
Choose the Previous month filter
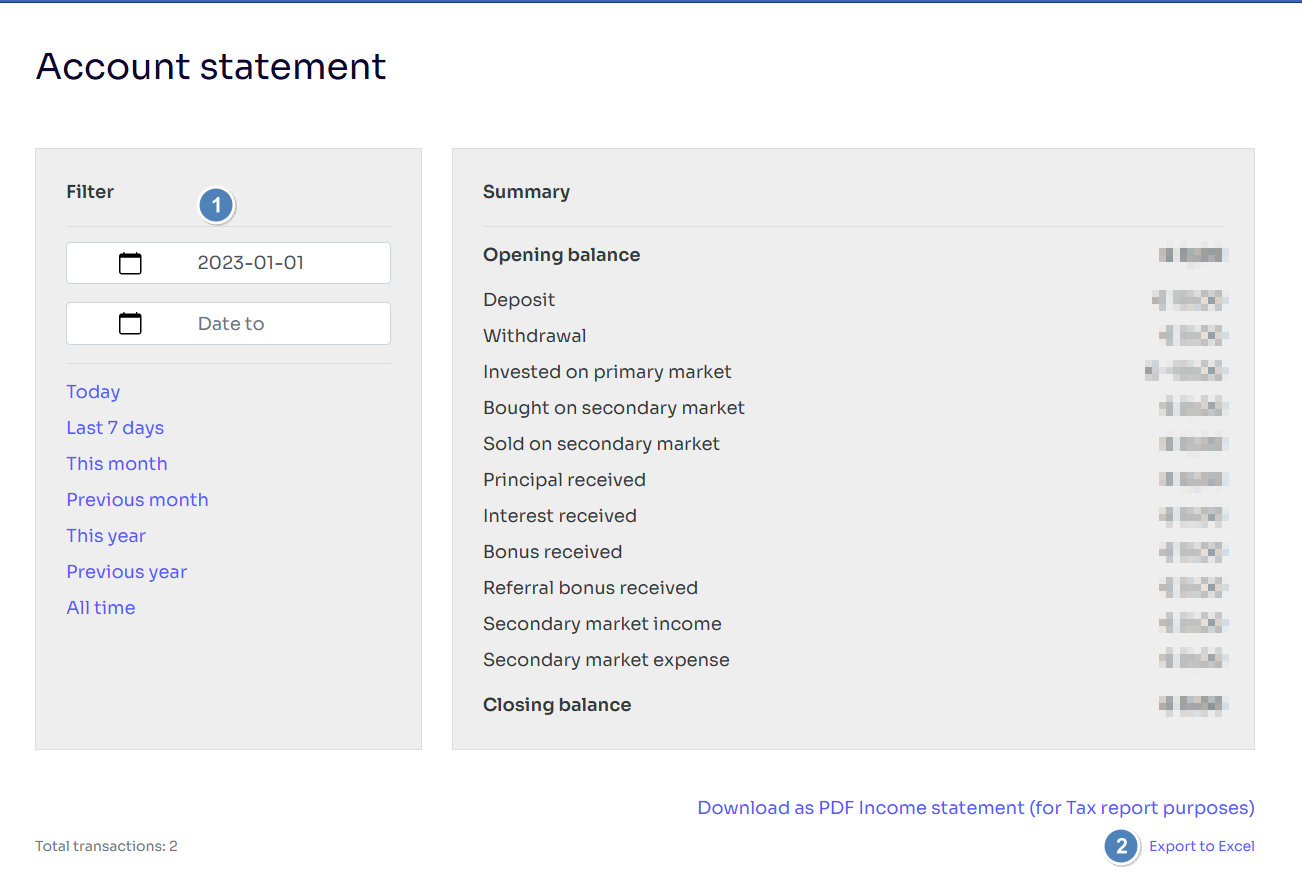137,500
